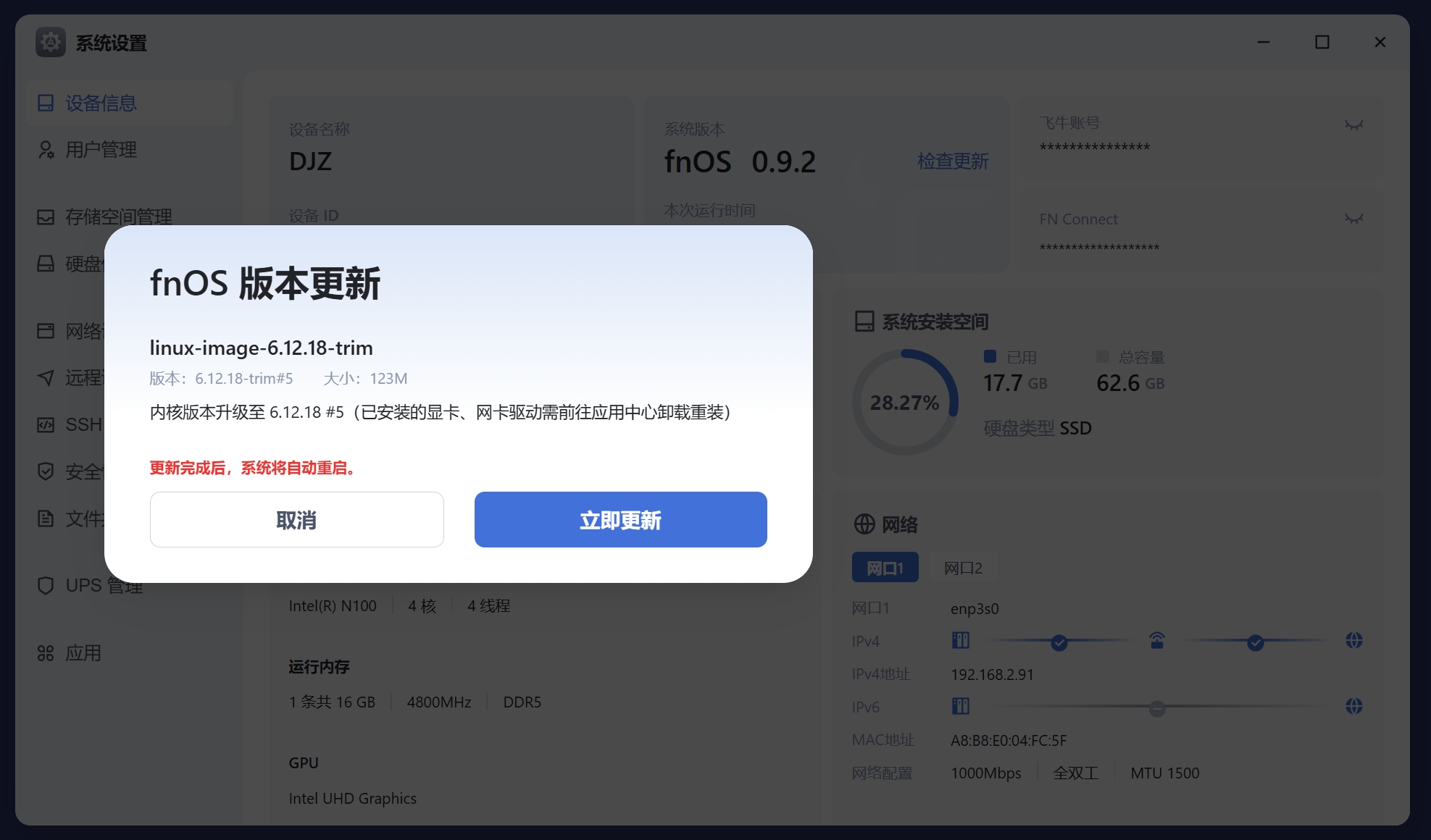Click the 用户管理 person icon
1431x840 pixels.
pos(46,150)
